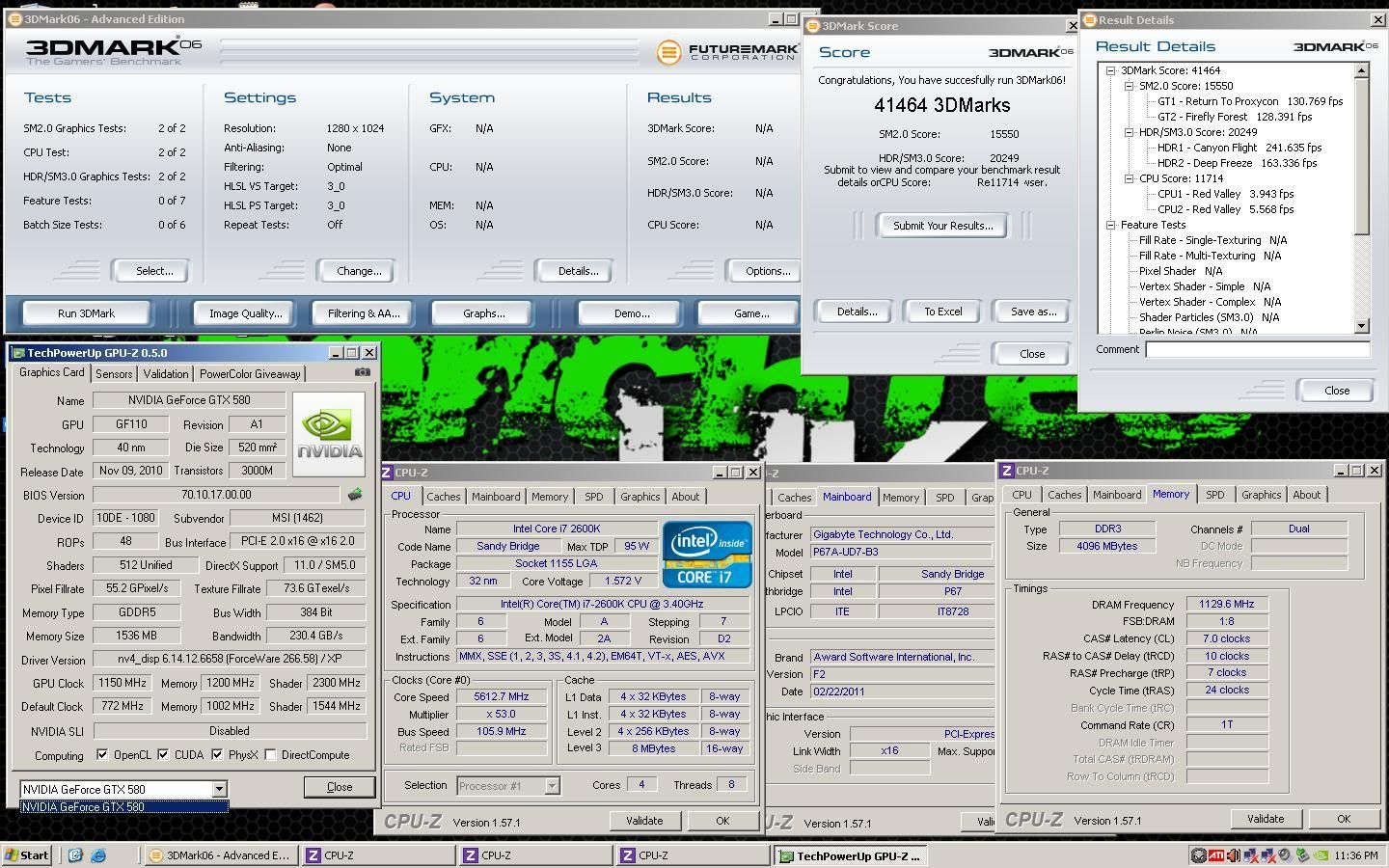Click the Intel Core i7 logo in CPU-Z
Image resolution: width=1389 pixels, height=868 pixels.
(707, 555)
